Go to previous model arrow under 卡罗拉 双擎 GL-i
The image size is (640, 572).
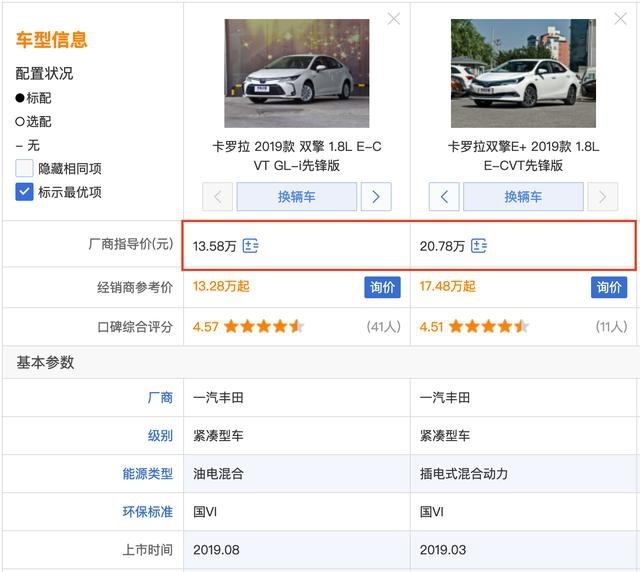218,197
